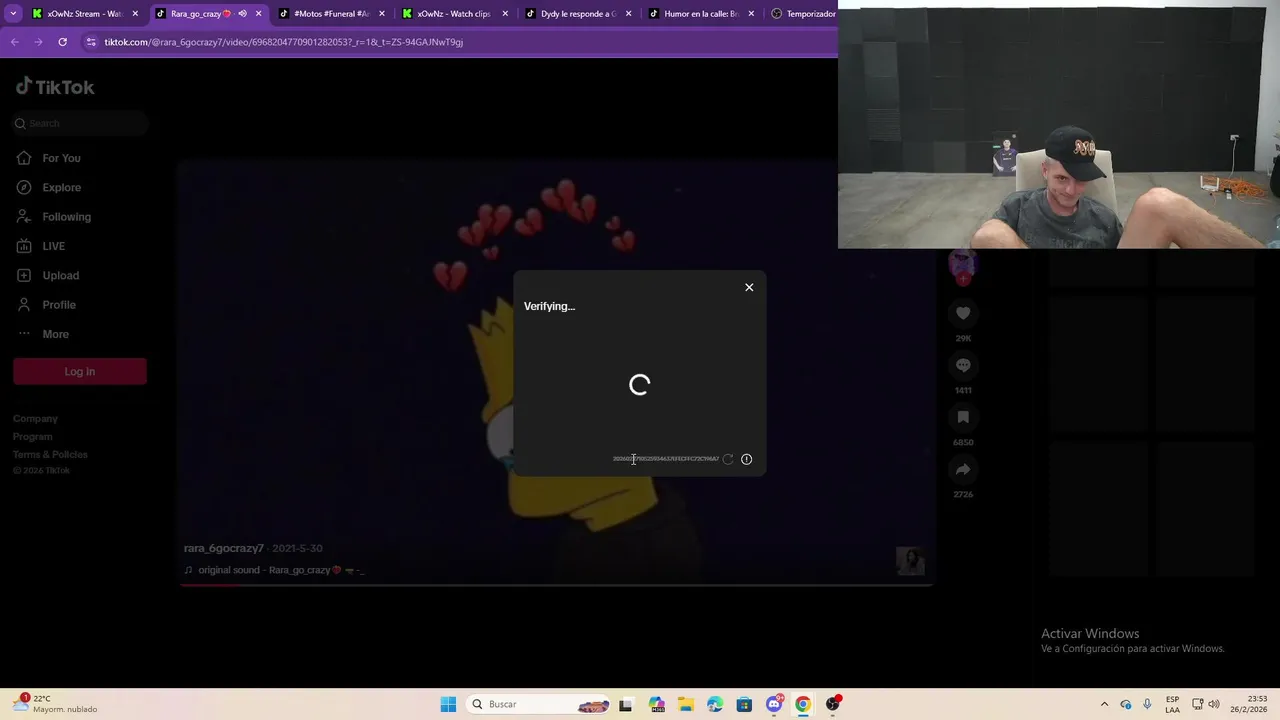Viewport: 1280px width, 720px height.
Task: View site information icon in address bar
Action: pos(91,42)
